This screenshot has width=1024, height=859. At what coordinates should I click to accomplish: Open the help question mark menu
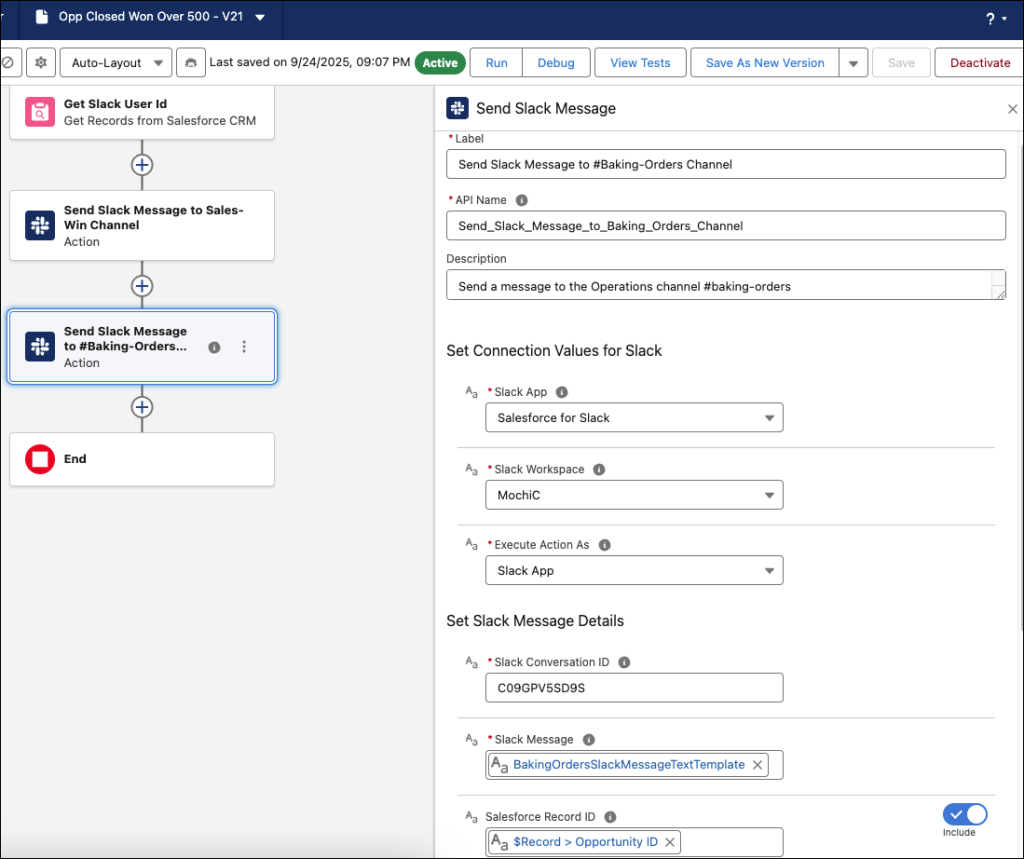click(x=990, y=19)
